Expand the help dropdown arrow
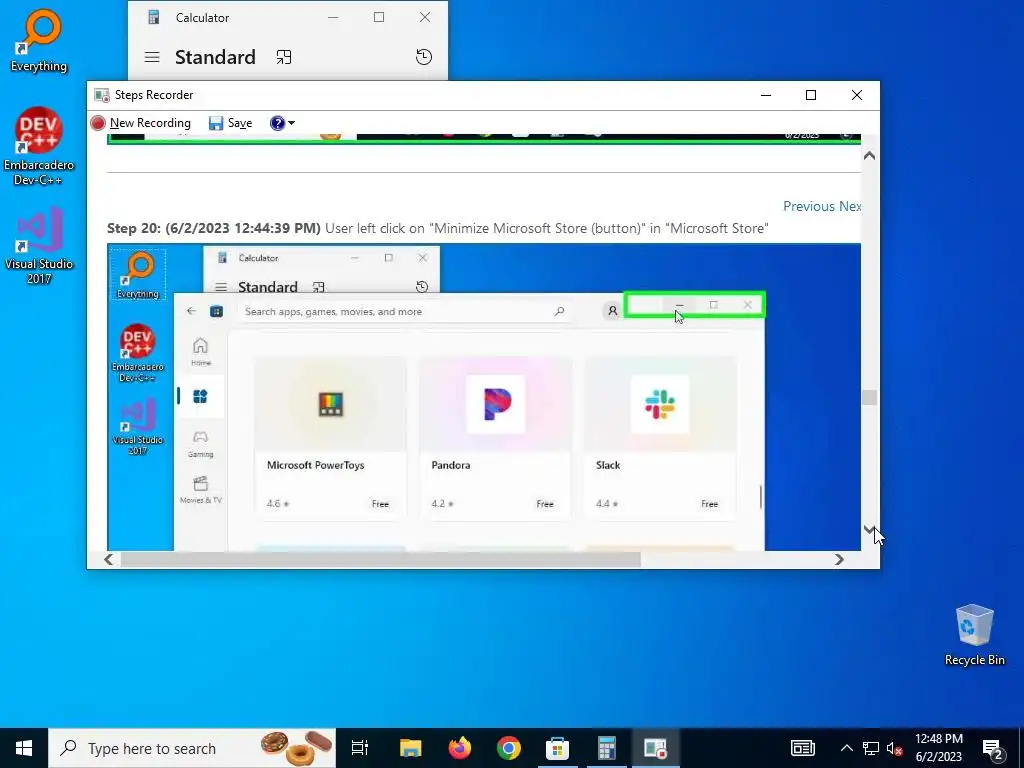The height and width of the screenshot is (768, 1024). click(291, 123)
